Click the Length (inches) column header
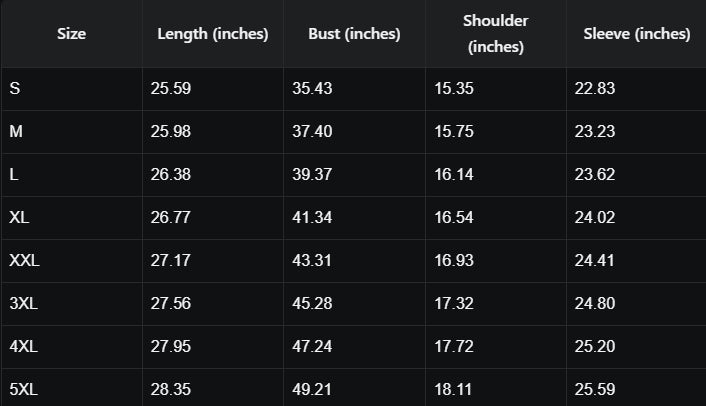 (213, 34)
